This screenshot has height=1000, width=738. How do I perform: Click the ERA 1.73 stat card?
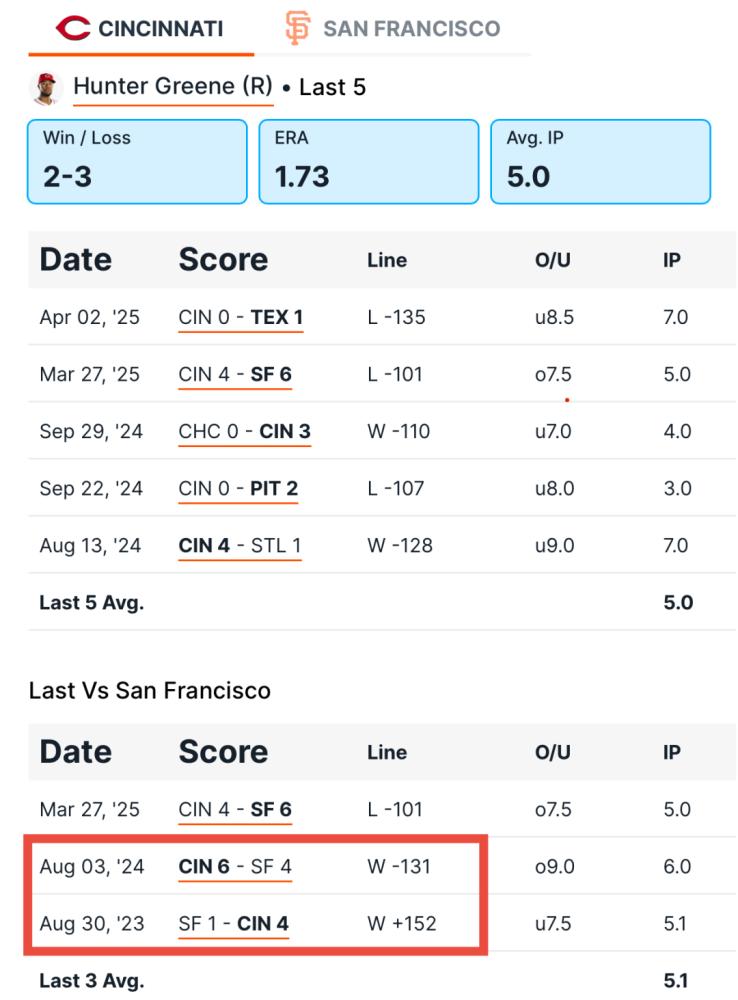[x=369, y=161]
